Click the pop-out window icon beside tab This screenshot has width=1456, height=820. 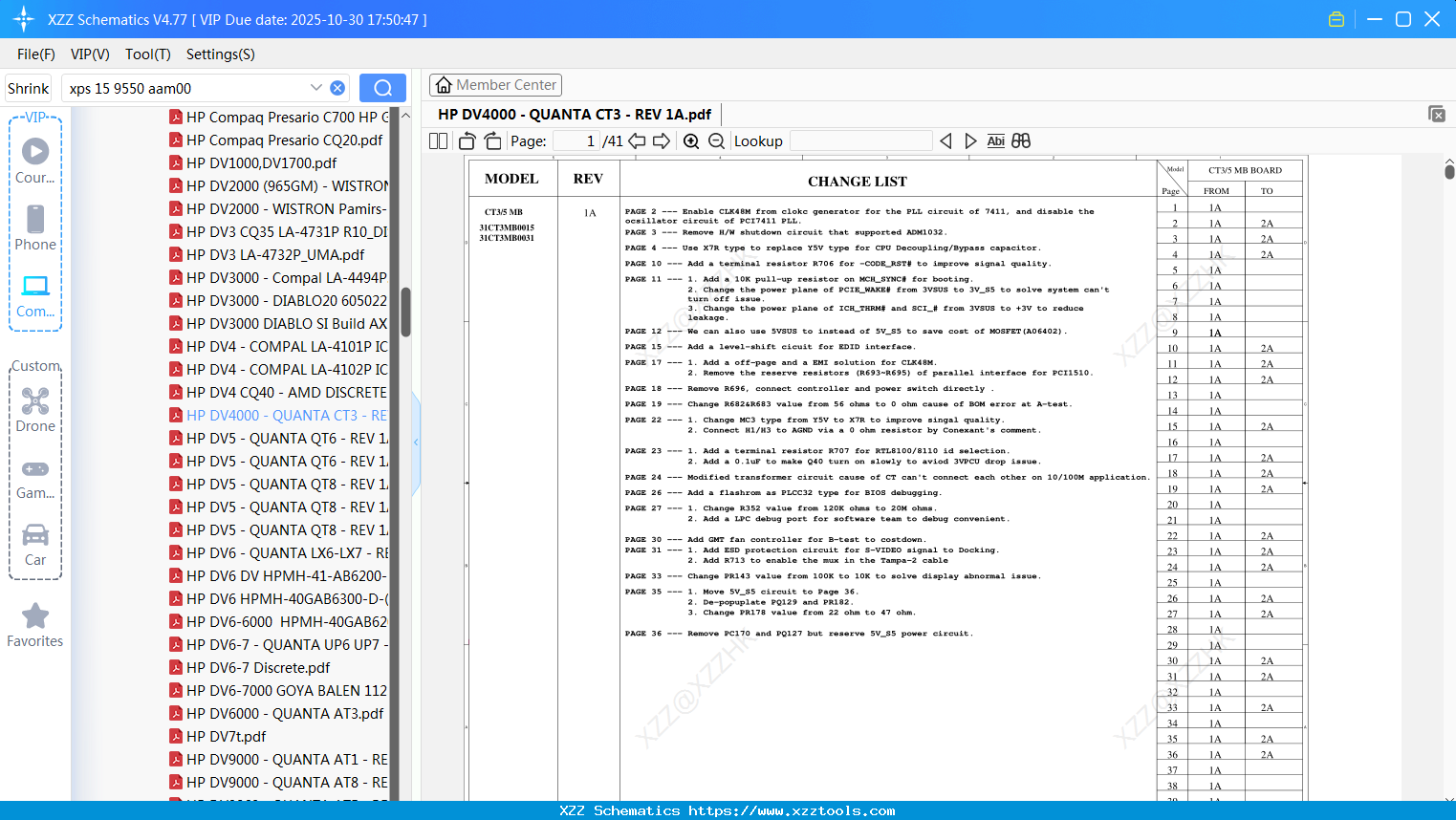pyautogui.click(x=1437, y=114)
